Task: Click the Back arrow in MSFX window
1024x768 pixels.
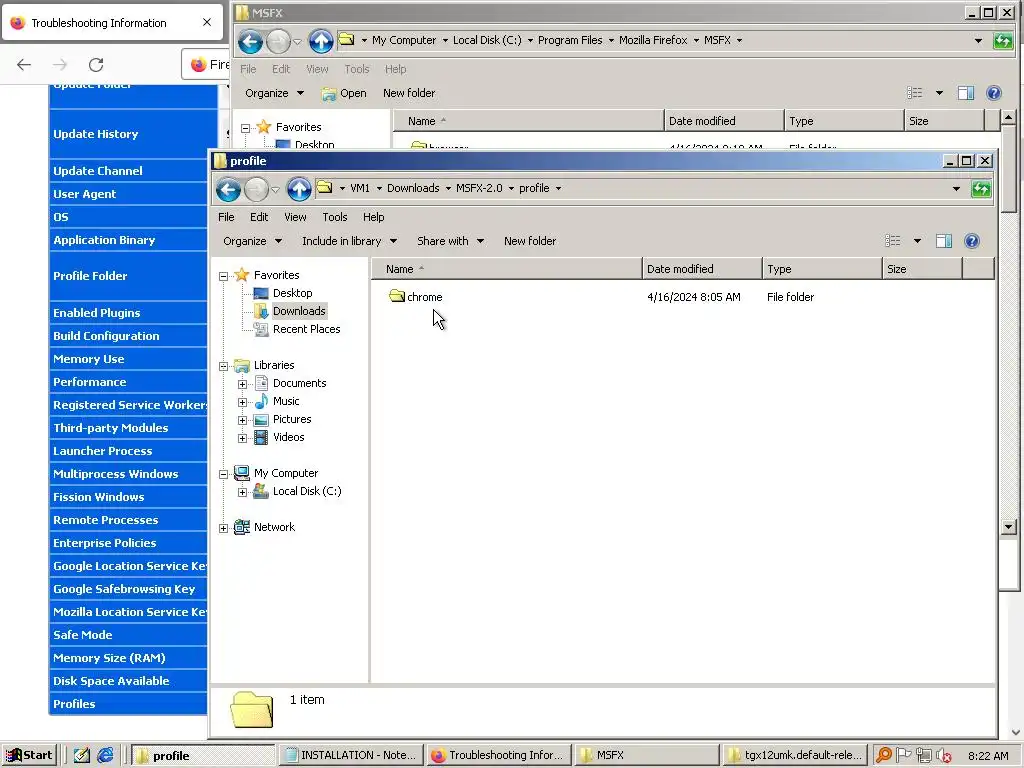Action: coord(250,41)
